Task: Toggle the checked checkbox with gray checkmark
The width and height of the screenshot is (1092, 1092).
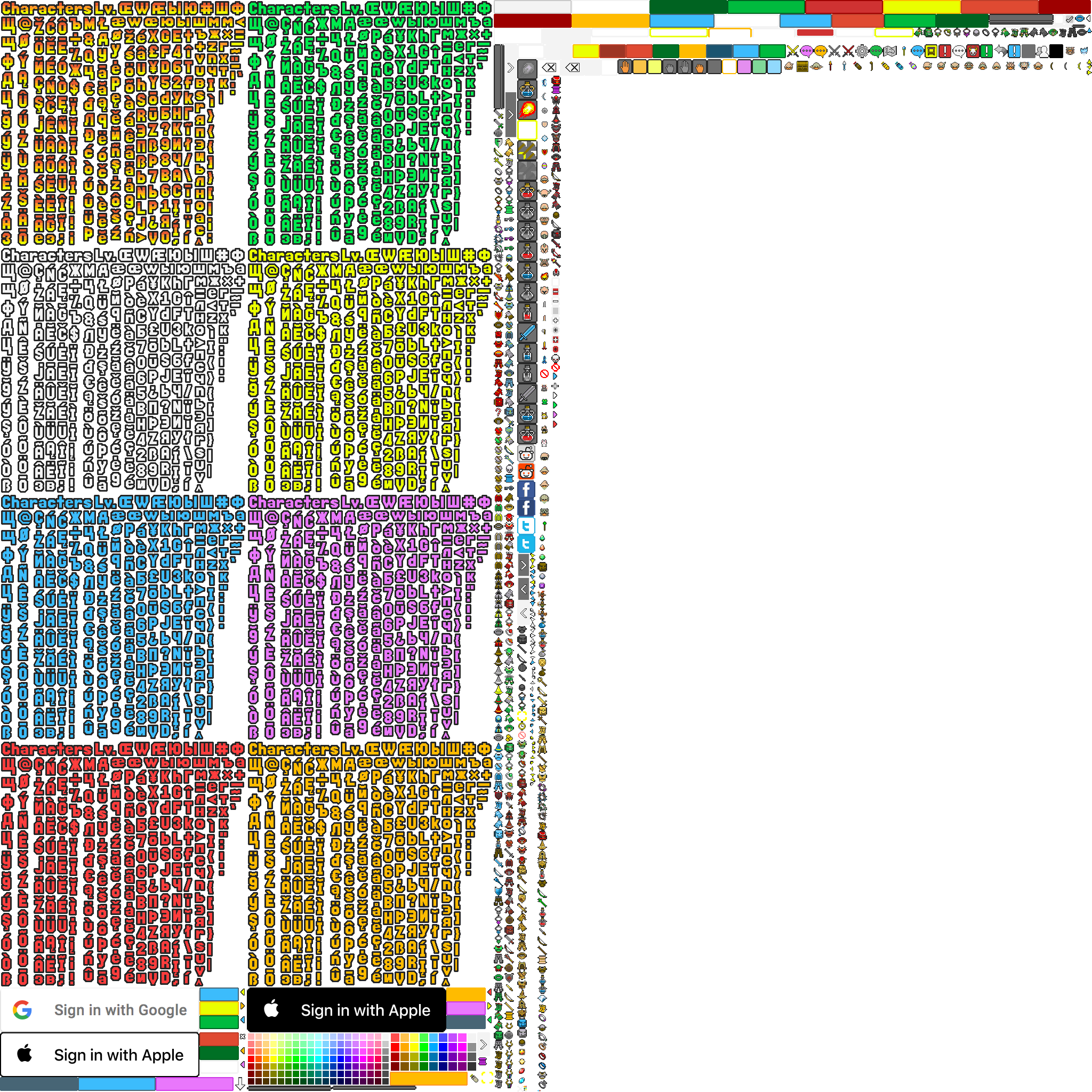Action: click(1069, 19)
